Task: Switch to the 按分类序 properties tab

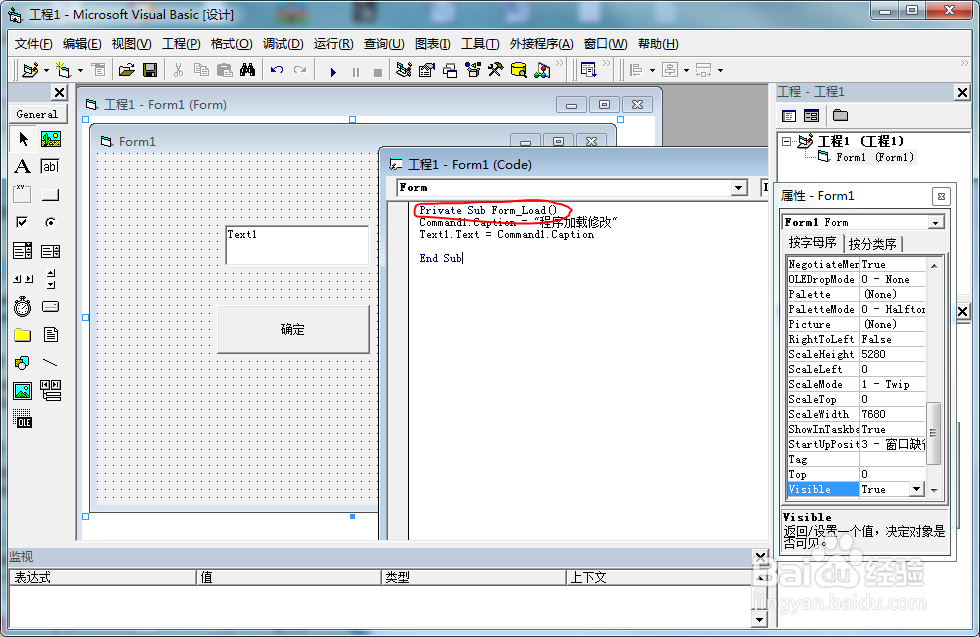Action: (x=872, y=243)
